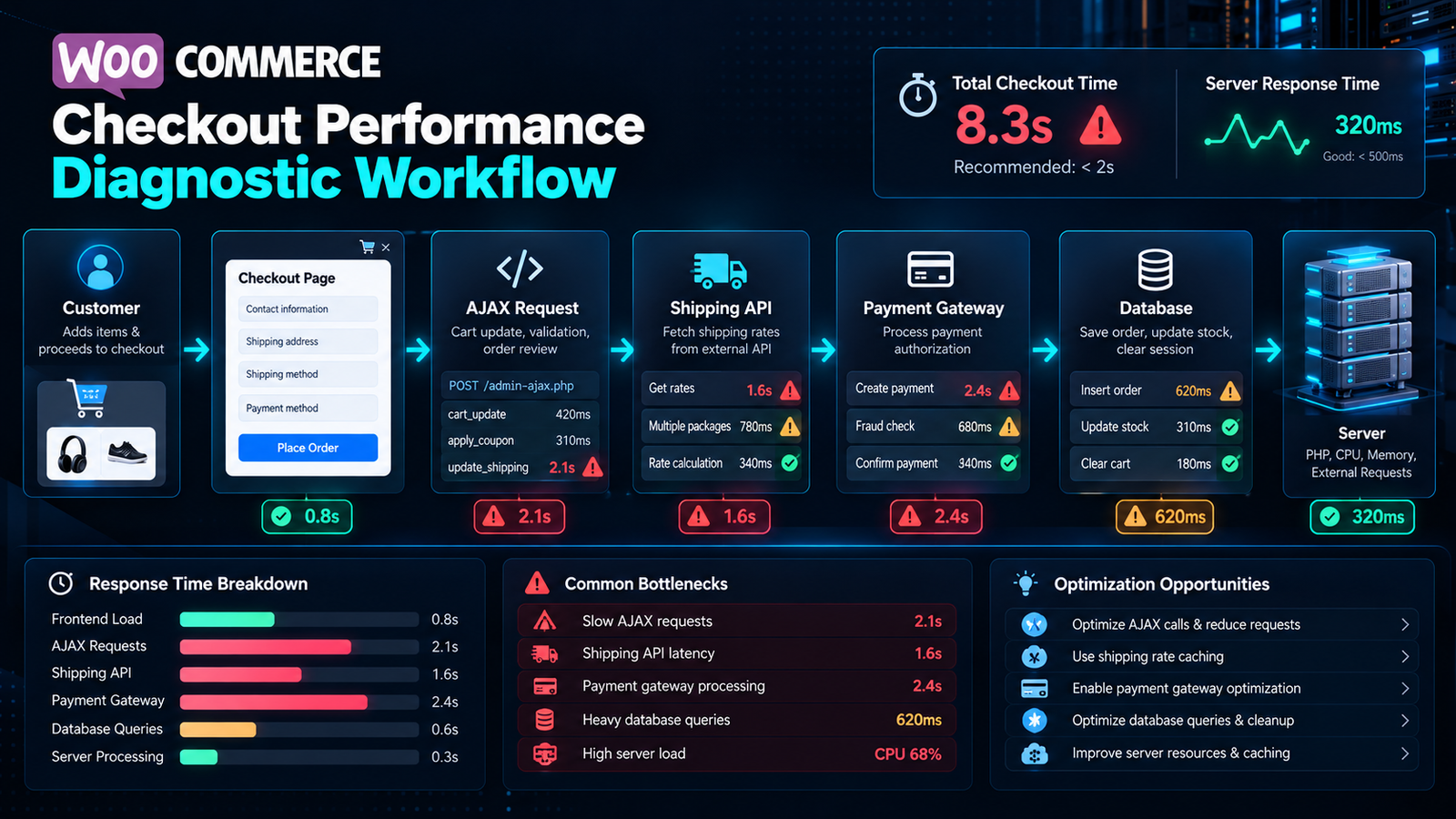Select the Shipping address field
This screenshot has height=819, width=1456.
pyautogui.click(x=308, y=342)
